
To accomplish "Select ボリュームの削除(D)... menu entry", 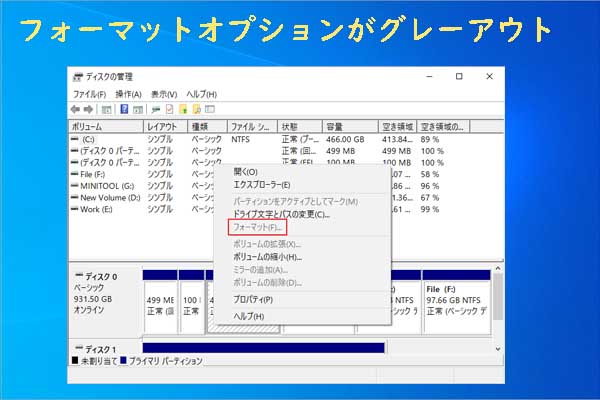I will [267, 283].
